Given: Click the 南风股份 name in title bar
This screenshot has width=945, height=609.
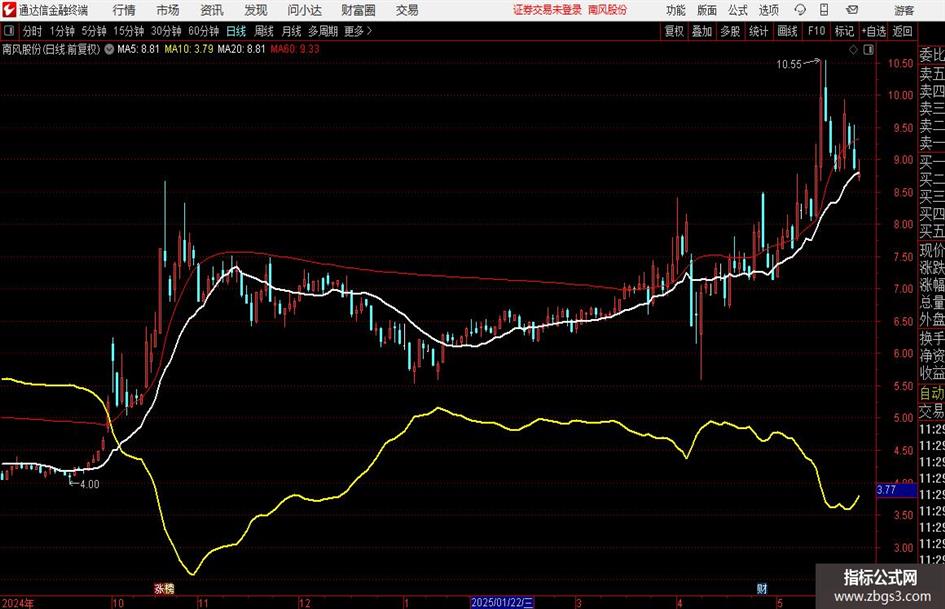Looking at the screenshot, I should [x=608, y=10].
